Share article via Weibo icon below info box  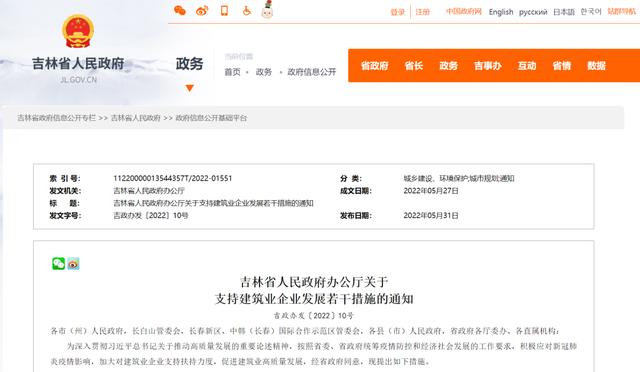(73, 264)
